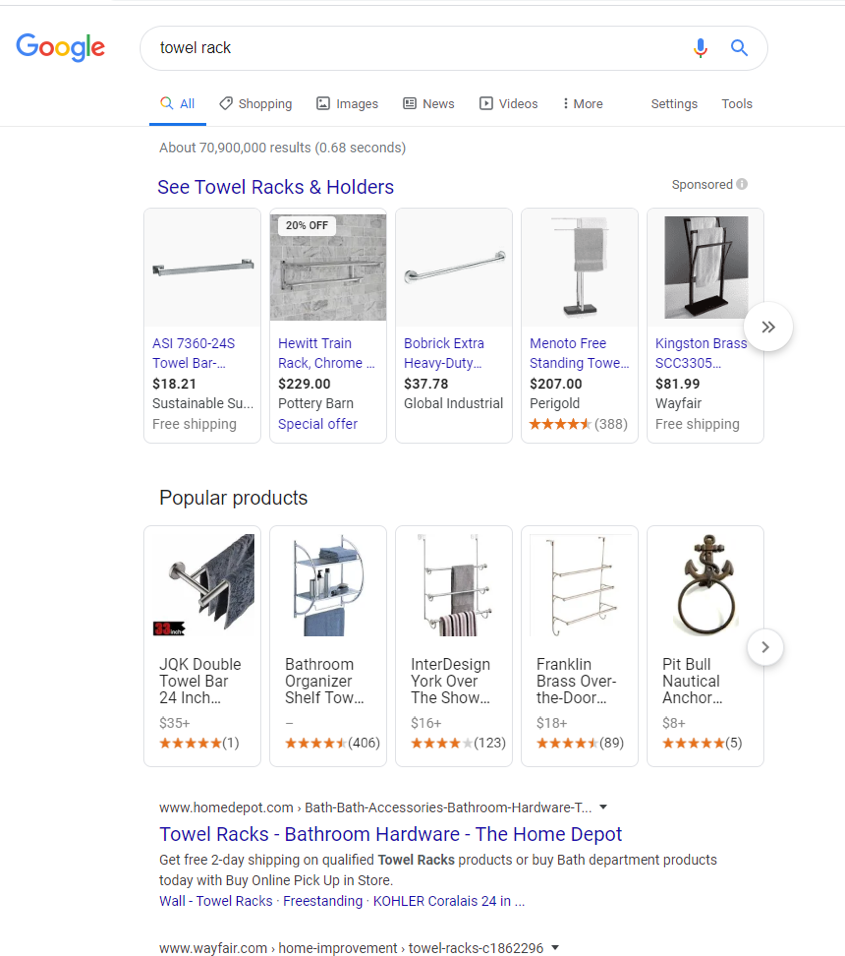The width and height of the screenshot is (845, 956).
Task: Open the Shopping tab
Action: click(256, 104)
